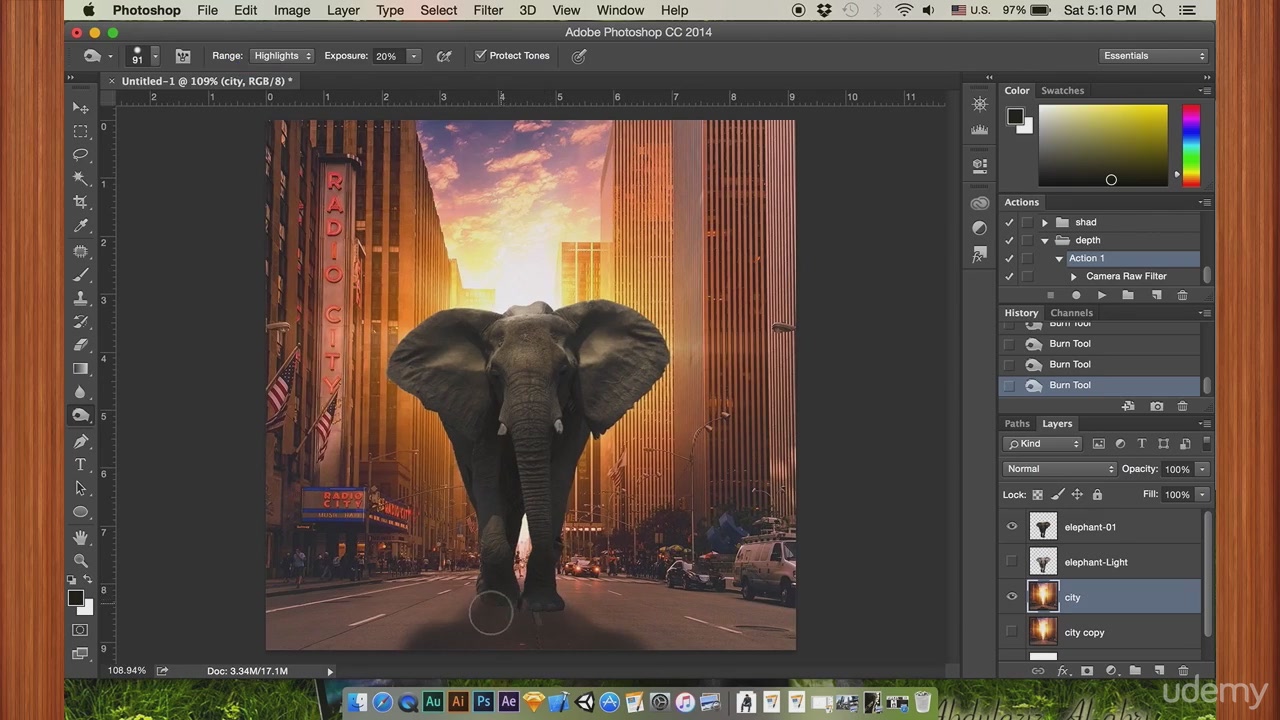Open the Filter menu

click(488, 10)
